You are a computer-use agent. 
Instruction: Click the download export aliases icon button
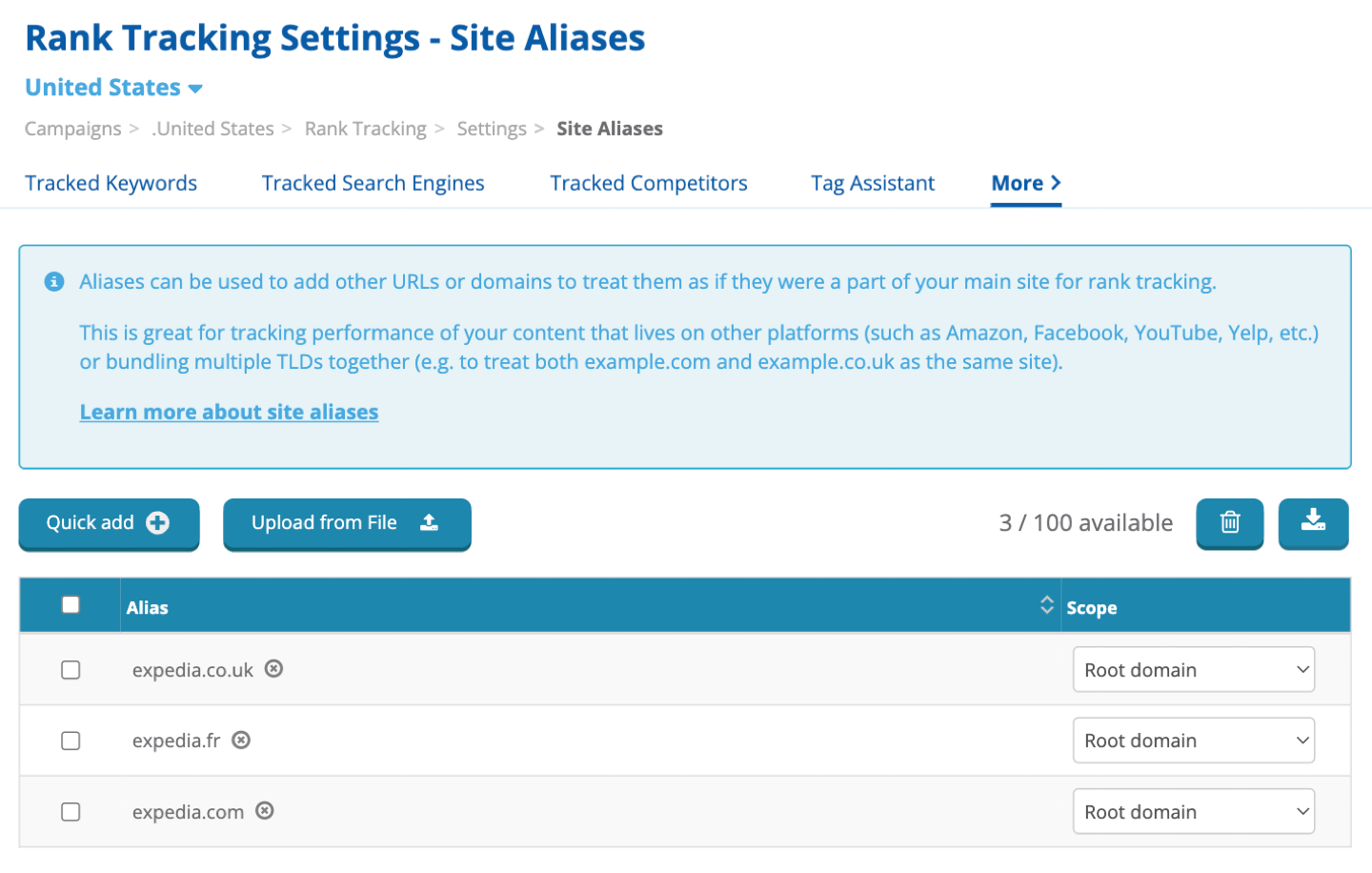coord(1313,523)
